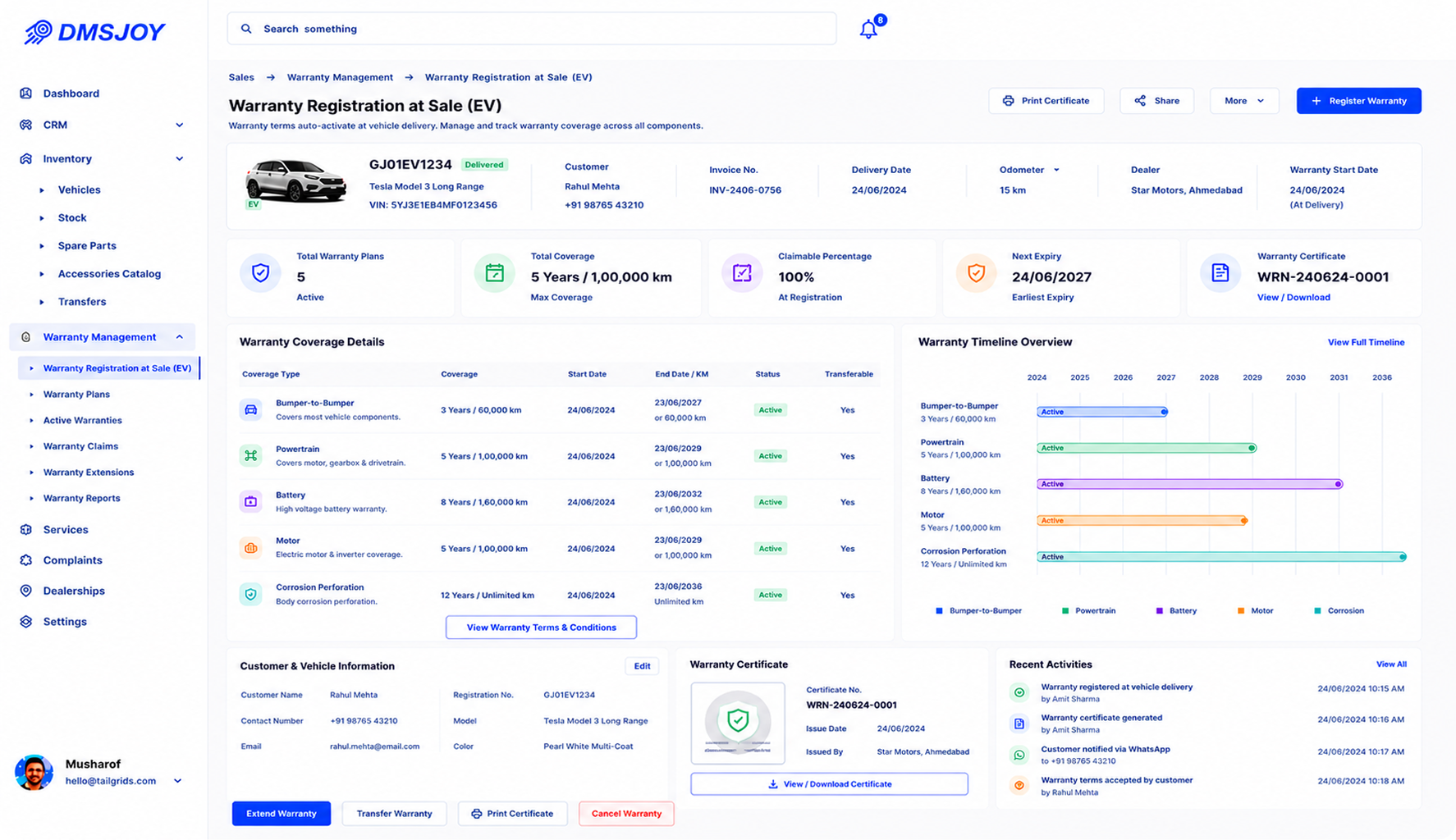Click View Warranty Terms & Conditions
The height and width of the screenshot is (840, 1456).
541,628
